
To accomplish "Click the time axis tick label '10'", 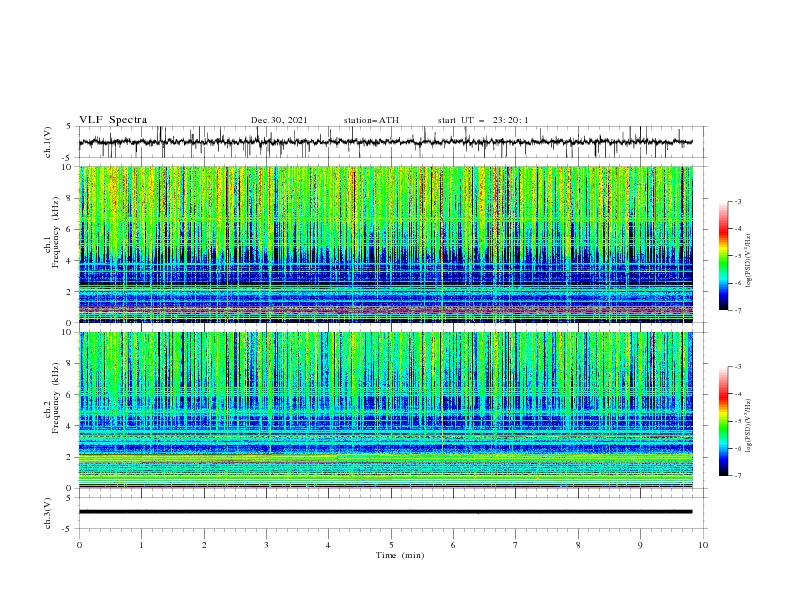I will [x=703, y=545].
